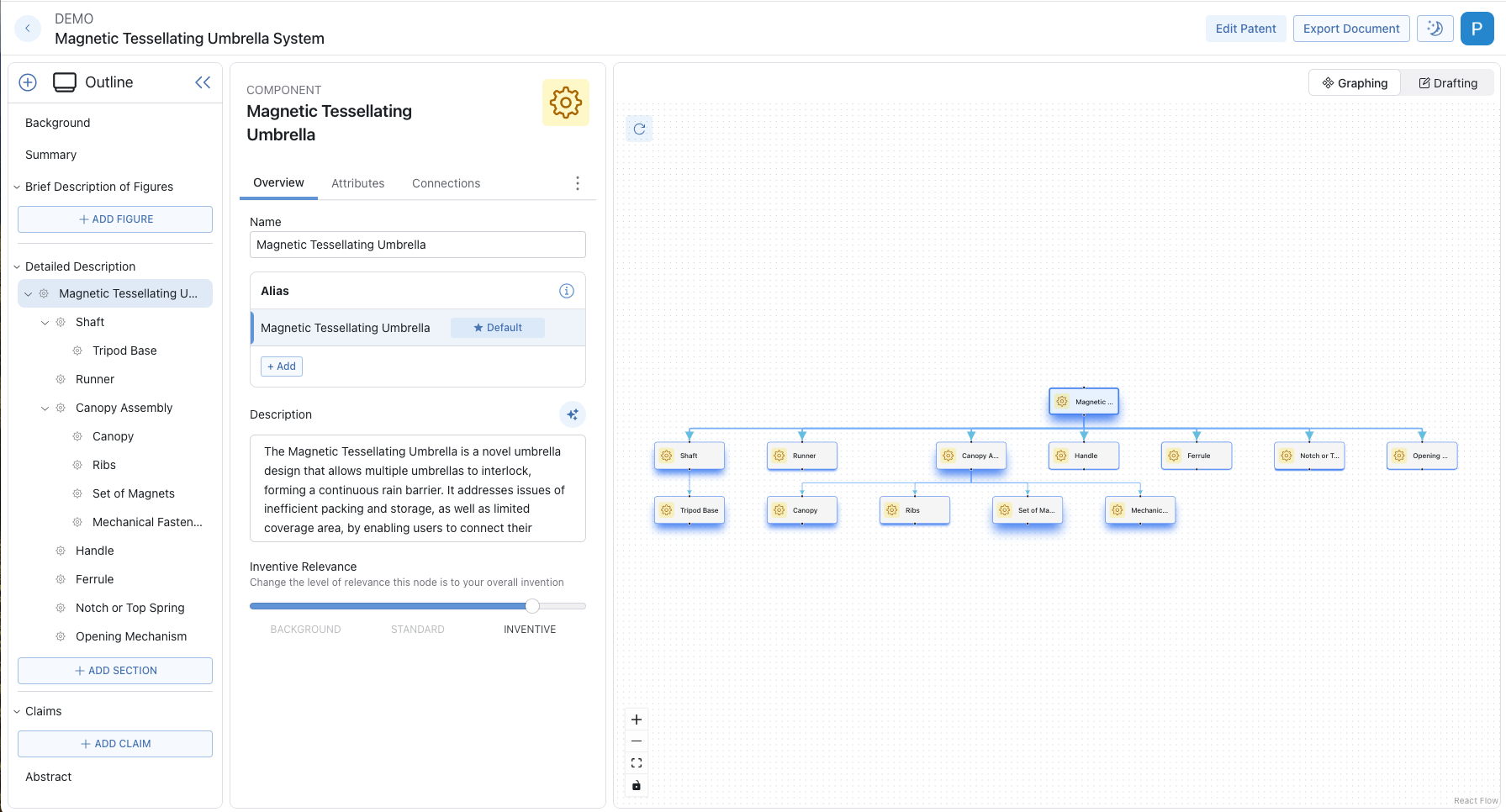Generate description with sparkle AI icon
Screen dimensions: 1506x812
(573, 414)
